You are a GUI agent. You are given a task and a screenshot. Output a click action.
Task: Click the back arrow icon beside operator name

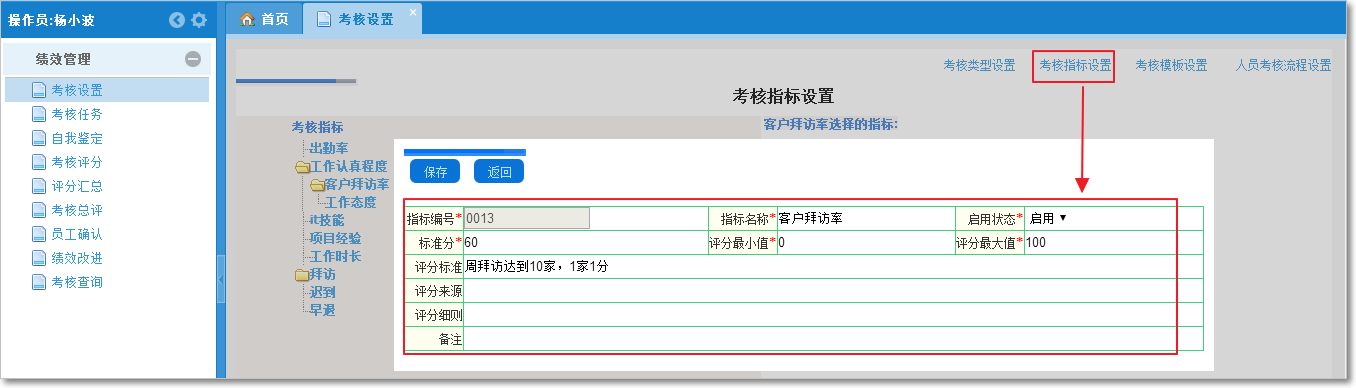(x=177, y=19)
